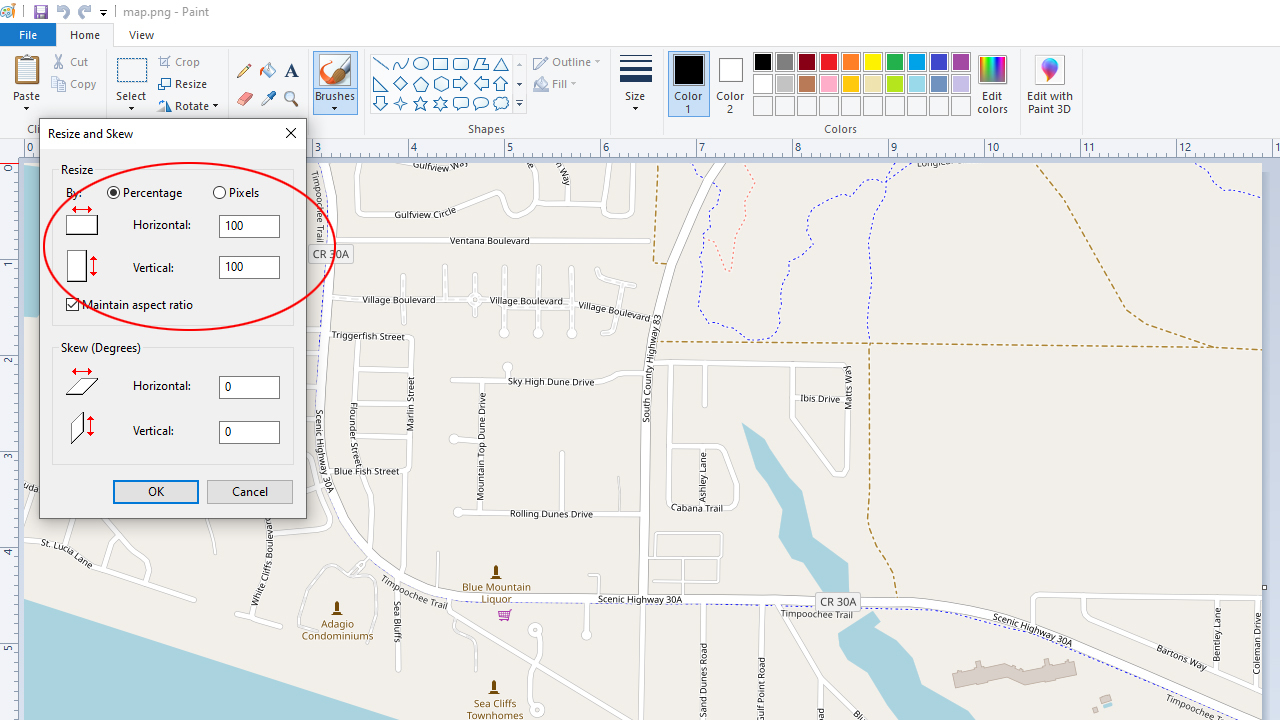Pick the Oval callout shape
This screenshot has width=1280, height=720.
(x=481, y=104)
